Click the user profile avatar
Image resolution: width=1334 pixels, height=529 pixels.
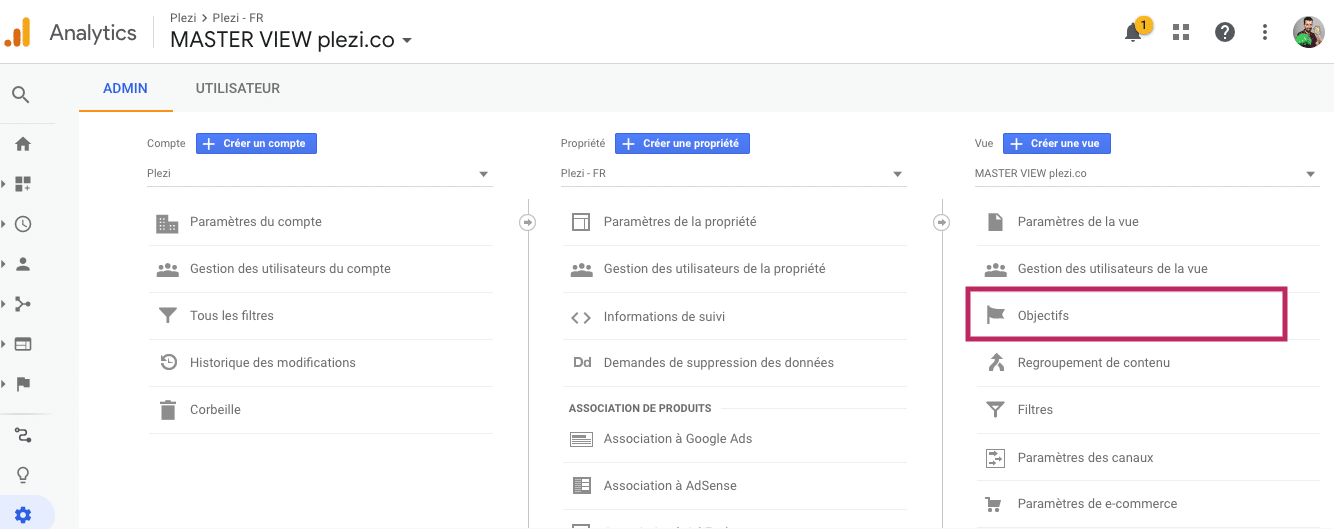coord(1308,32)
